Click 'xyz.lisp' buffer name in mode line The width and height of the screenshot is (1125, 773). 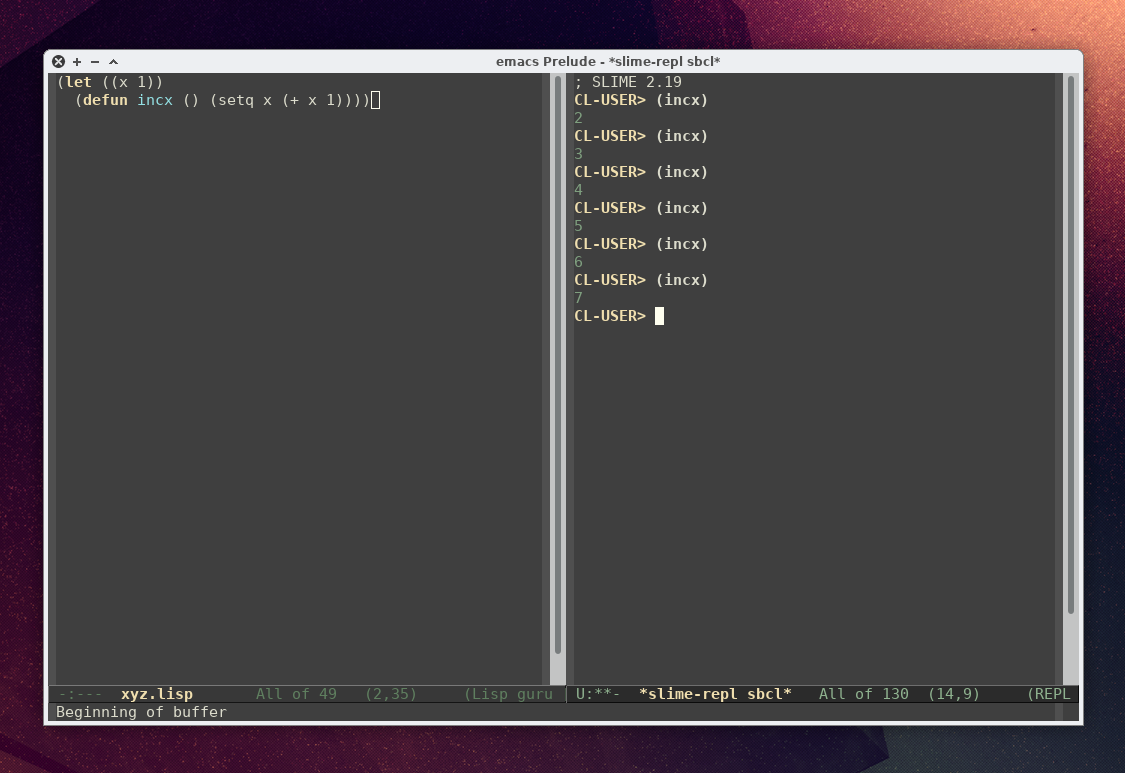[156, 694]
